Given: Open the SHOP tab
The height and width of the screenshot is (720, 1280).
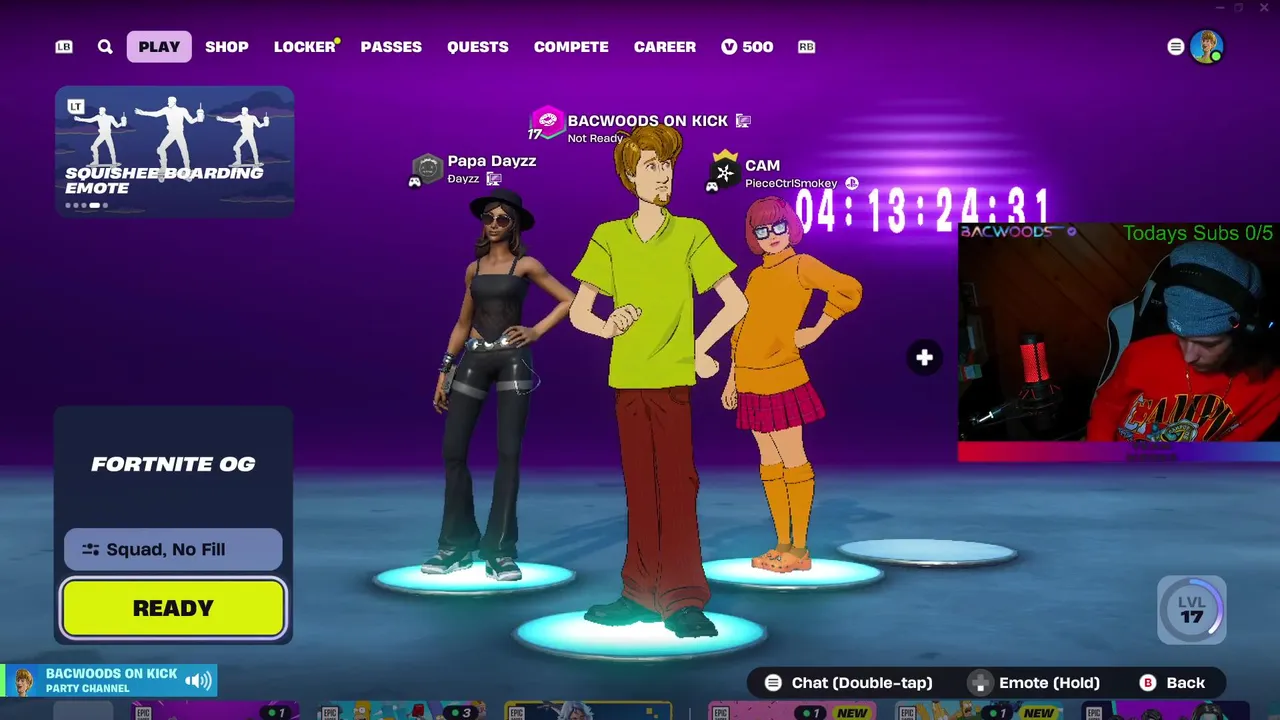Looking at the screenshot, I should click(x=227, y=47).
